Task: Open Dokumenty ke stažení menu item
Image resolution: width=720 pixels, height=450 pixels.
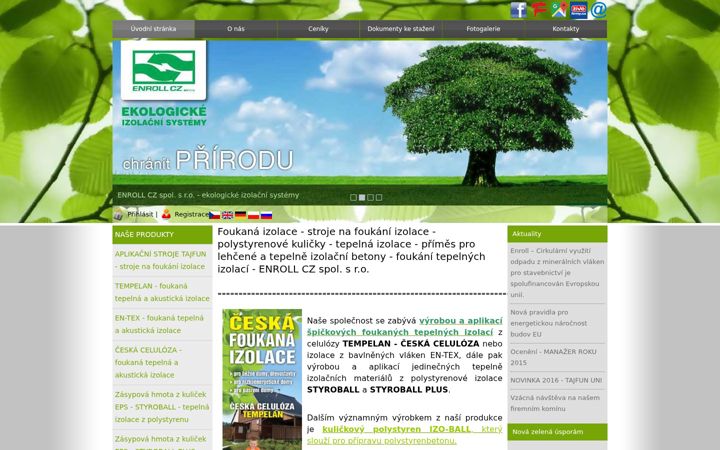Action: [401, 29]
